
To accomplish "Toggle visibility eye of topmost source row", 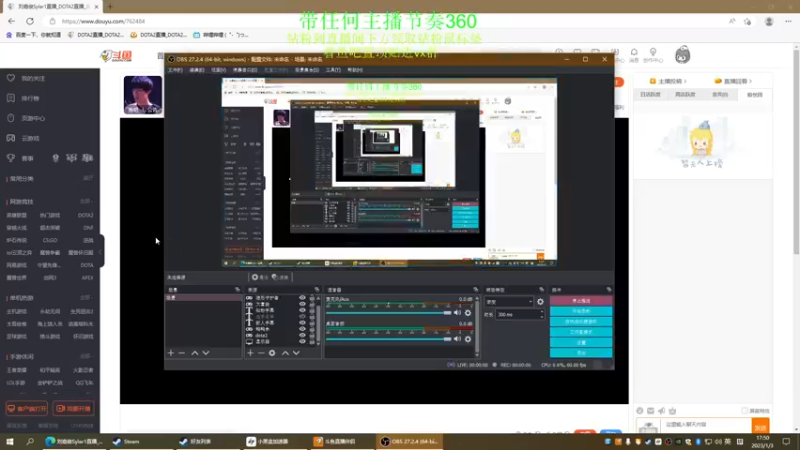I will coord(302,298).
